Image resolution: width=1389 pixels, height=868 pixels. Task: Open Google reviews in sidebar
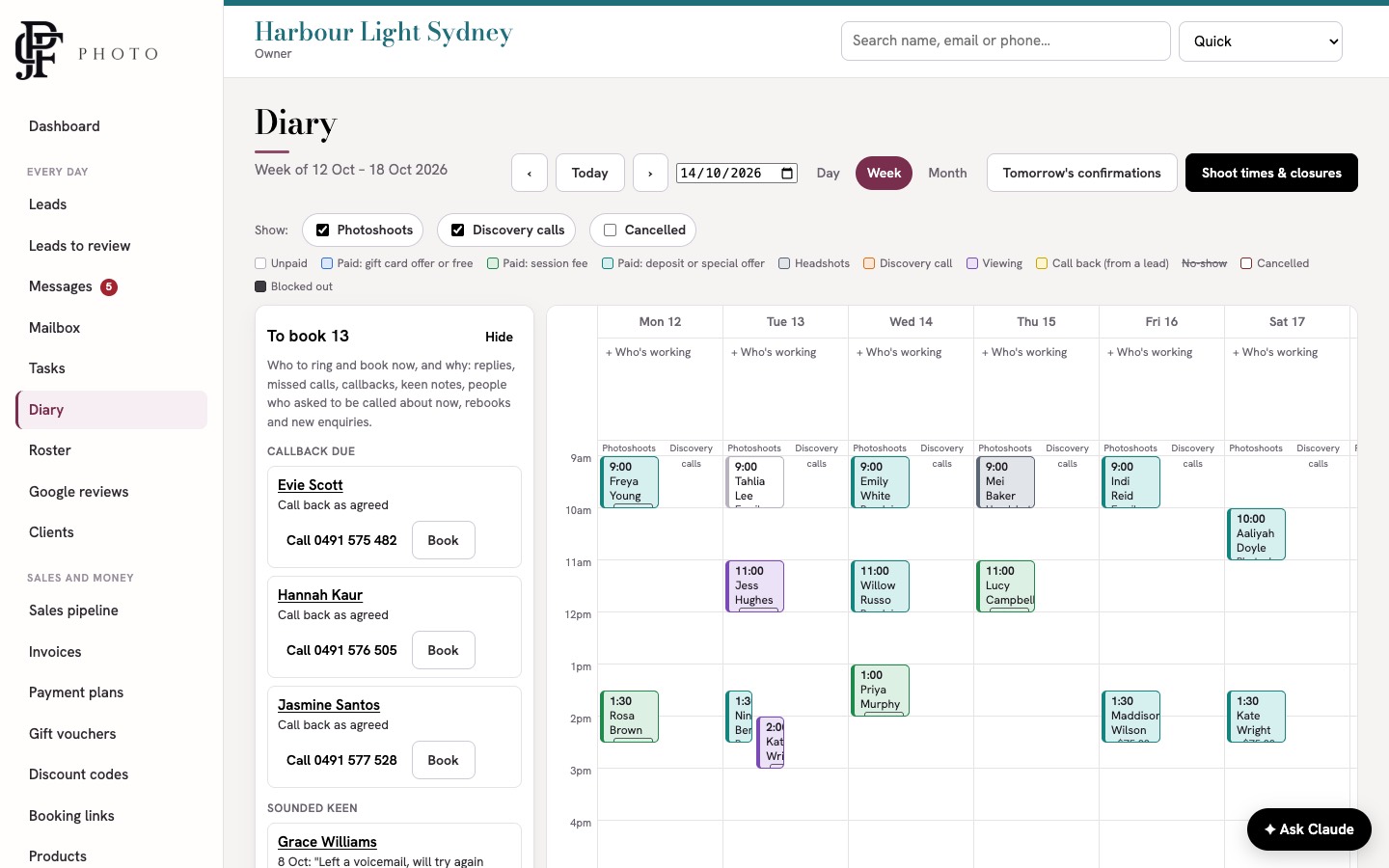click(x=112, y=492)
